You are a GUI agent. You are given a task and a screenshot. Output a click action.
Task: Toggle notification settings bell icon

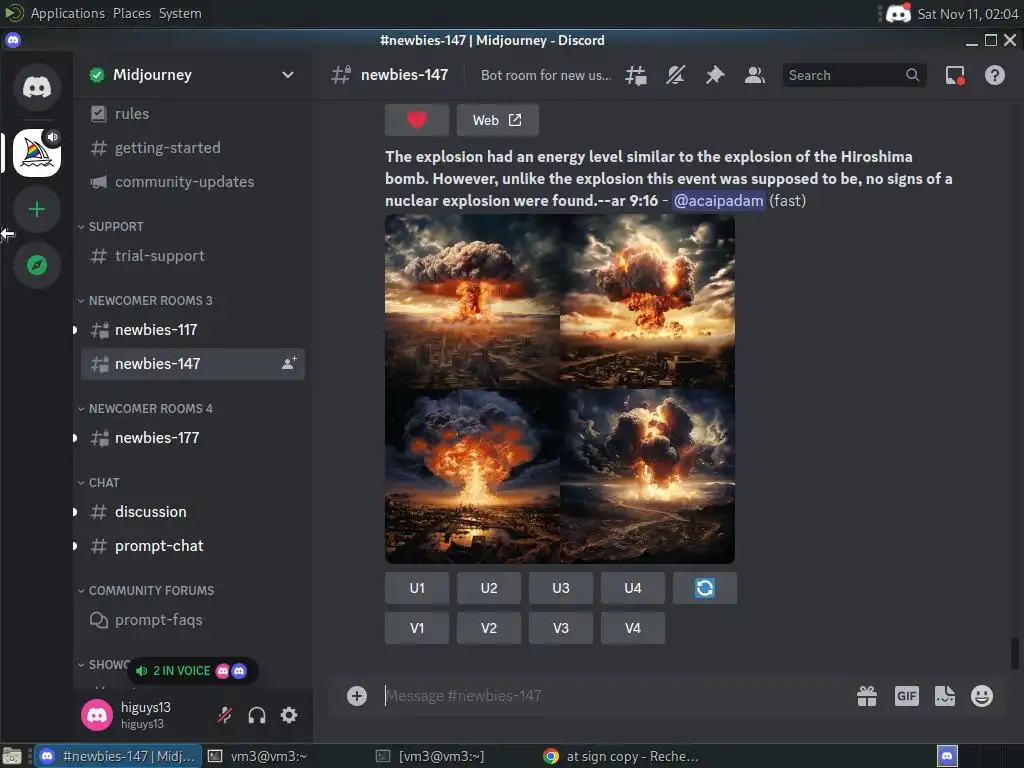675,75
